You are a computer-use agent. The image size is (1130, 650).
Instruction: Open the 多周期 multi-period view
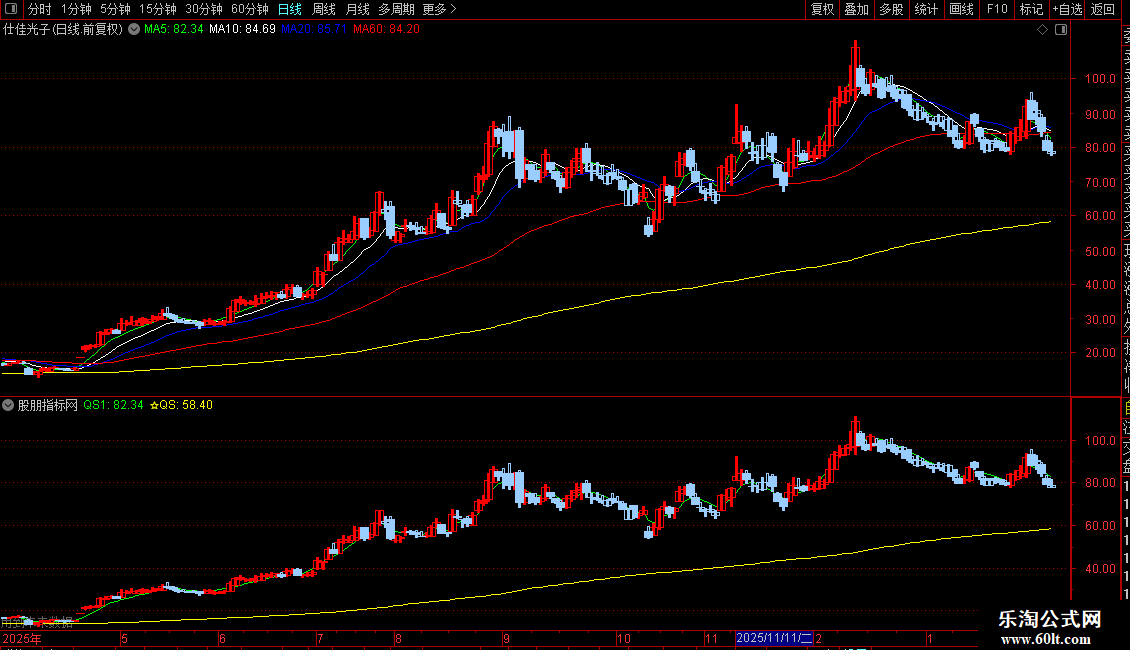pyautogui.click(x=396, y=9)
